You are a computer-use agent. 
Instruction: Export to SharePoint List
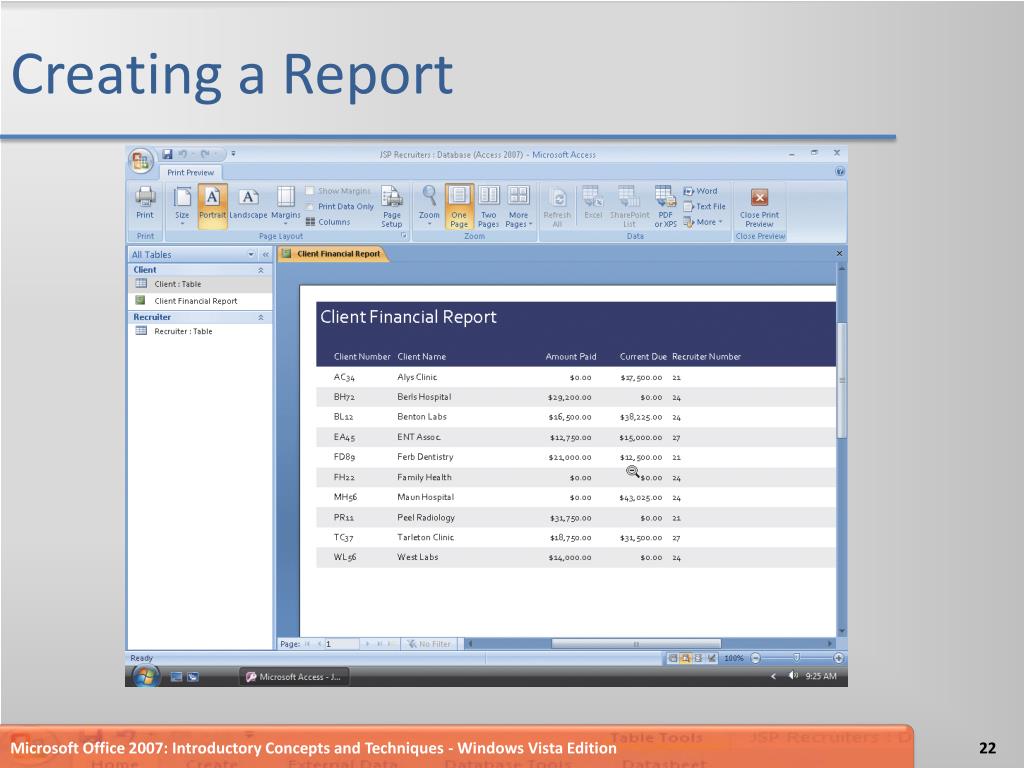pos(630,206)
